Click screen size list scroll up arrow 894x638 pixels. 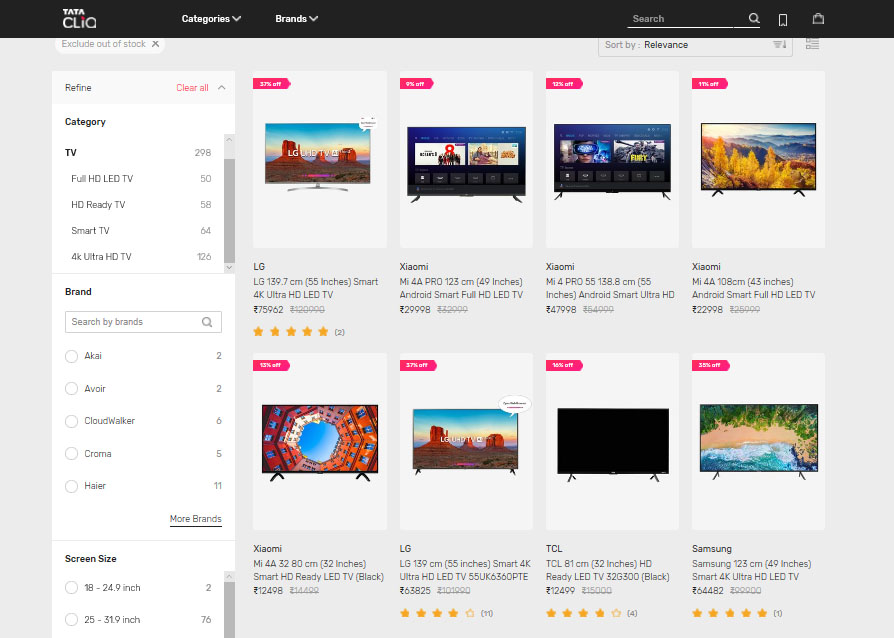pyautogui.click(x=229, y=576)
